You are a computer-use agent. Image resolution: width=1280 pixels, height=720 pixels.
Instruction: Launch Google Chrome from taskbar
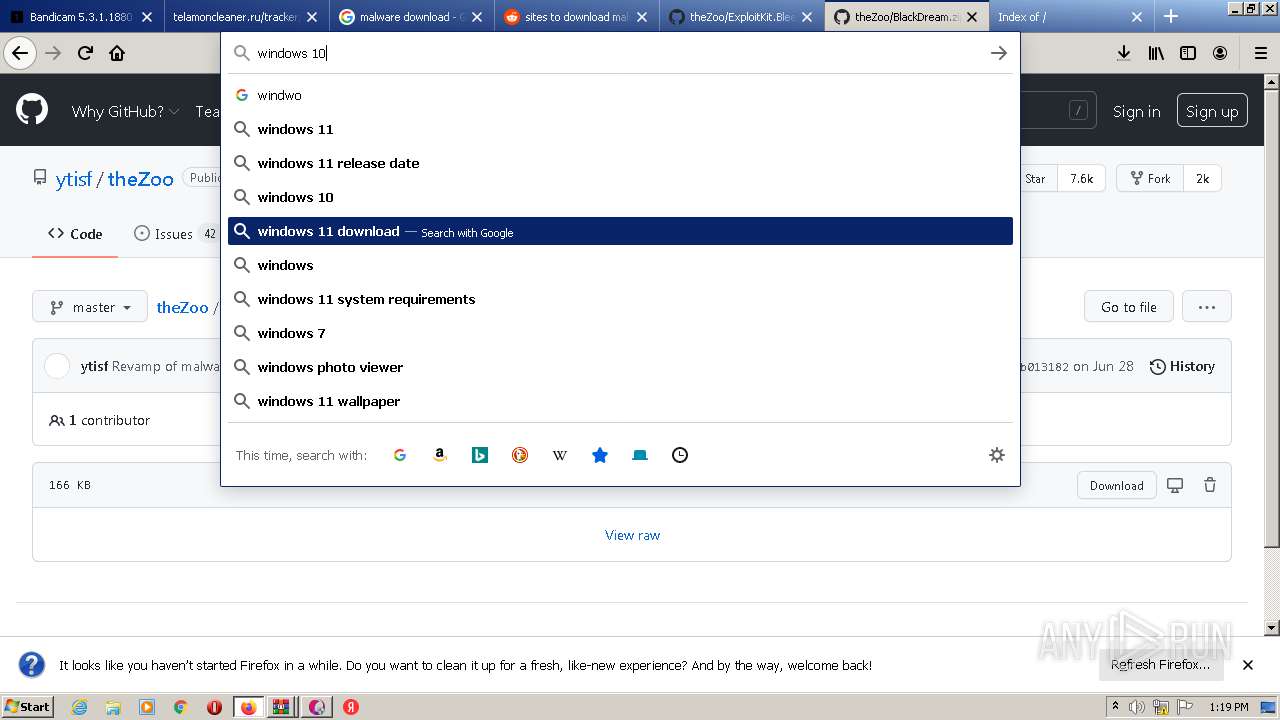coord(180,707)
